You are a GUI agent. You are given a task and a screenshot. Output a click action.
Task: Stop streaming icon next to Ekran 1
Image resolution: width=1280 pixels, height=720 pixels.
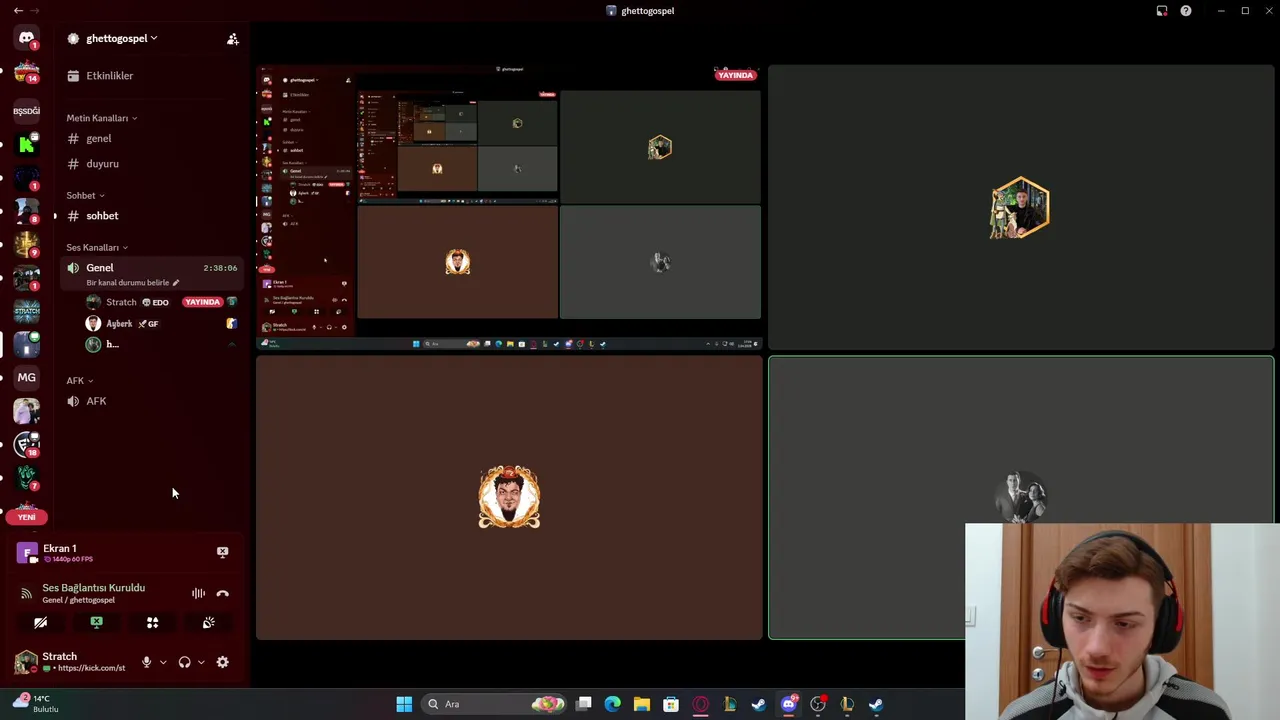(x=222, y=552)
